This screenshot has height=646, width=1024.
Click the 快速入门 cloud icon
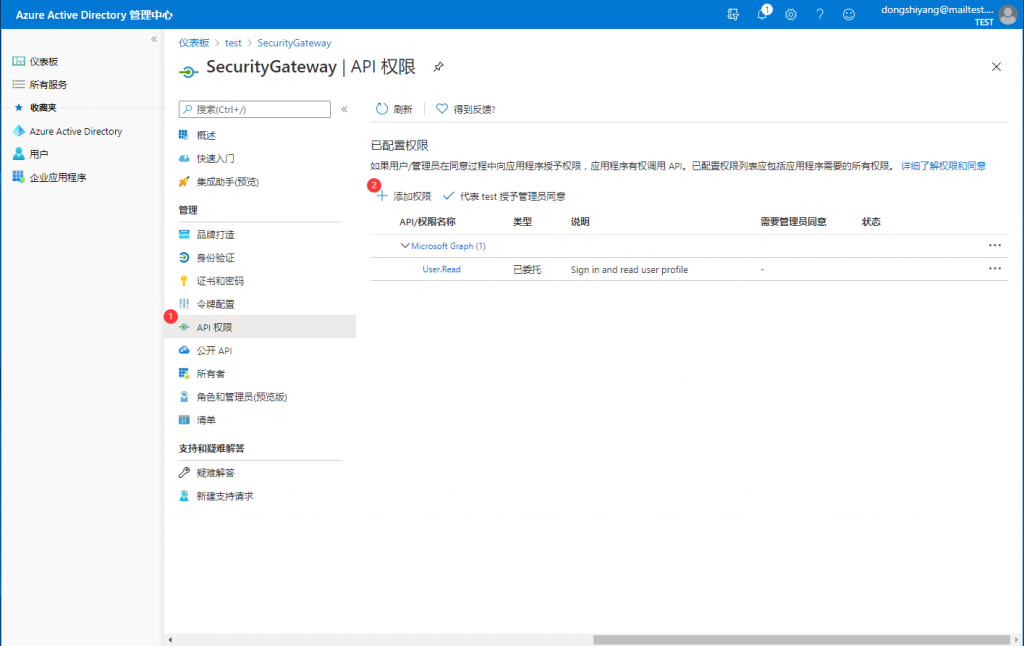(184, 158)
